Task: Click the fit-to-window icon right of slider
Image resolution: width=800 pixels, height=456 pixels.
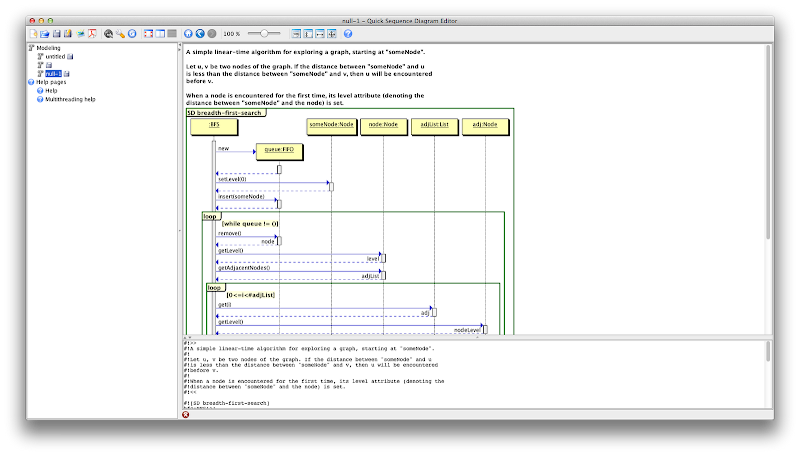Action: [295, 33]
